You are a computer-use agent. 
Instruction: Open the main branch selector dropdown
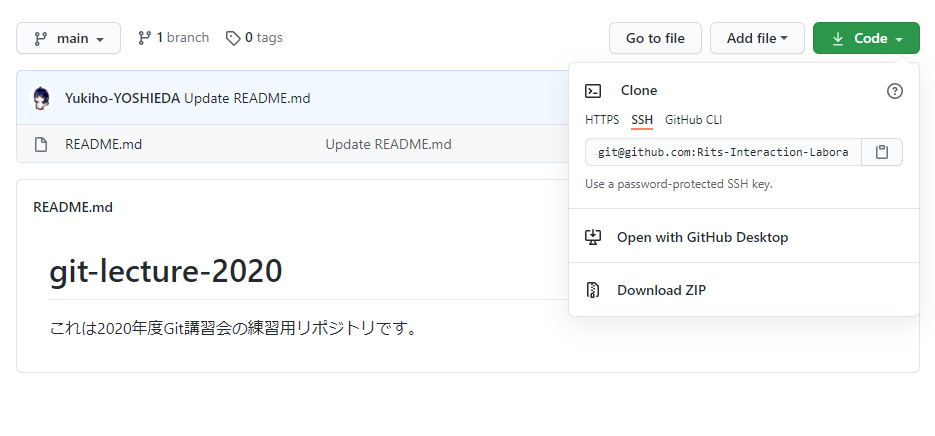coord(68,38)
